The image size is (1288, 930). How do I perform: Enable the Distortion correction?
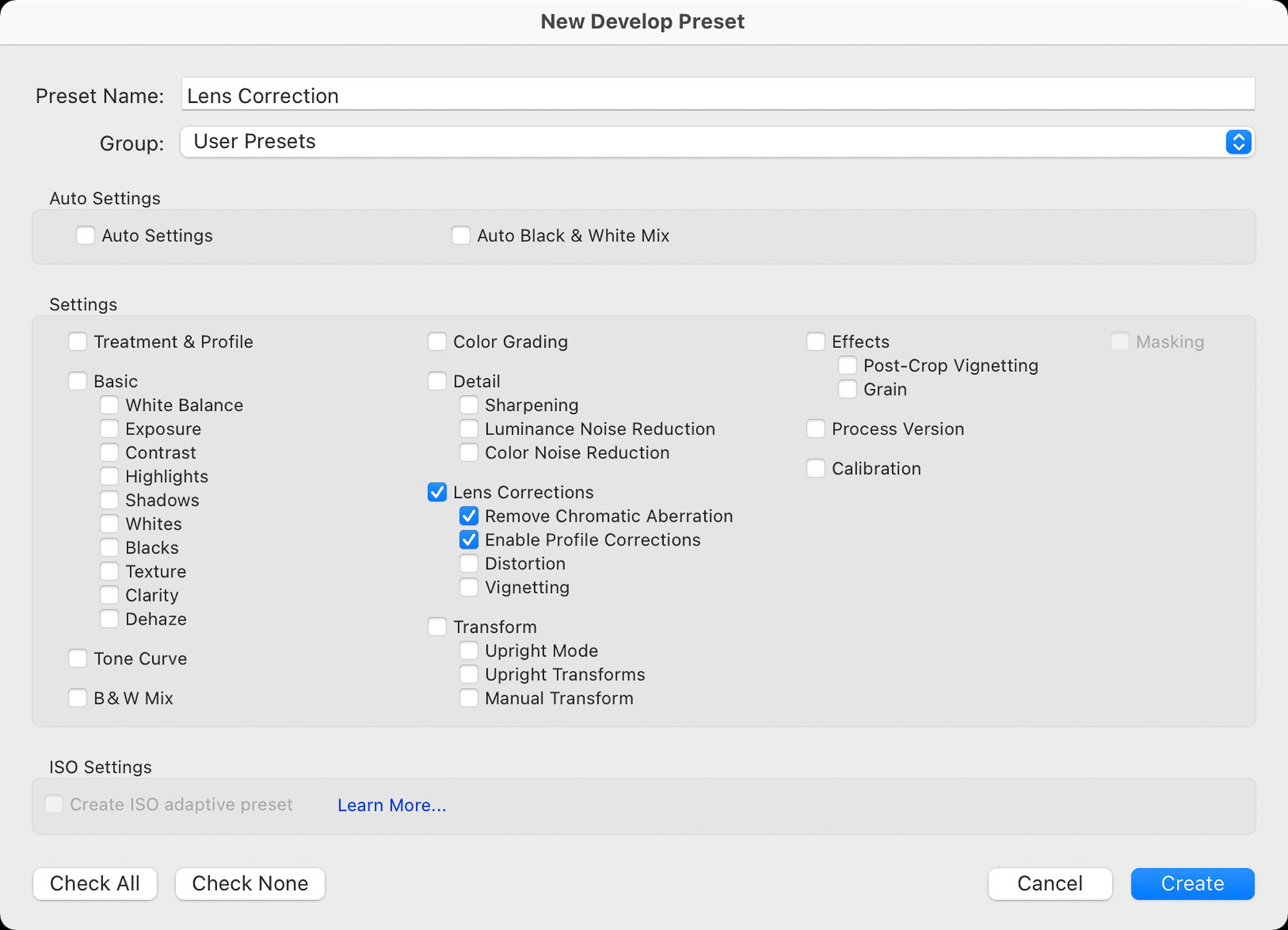[469, 563]
